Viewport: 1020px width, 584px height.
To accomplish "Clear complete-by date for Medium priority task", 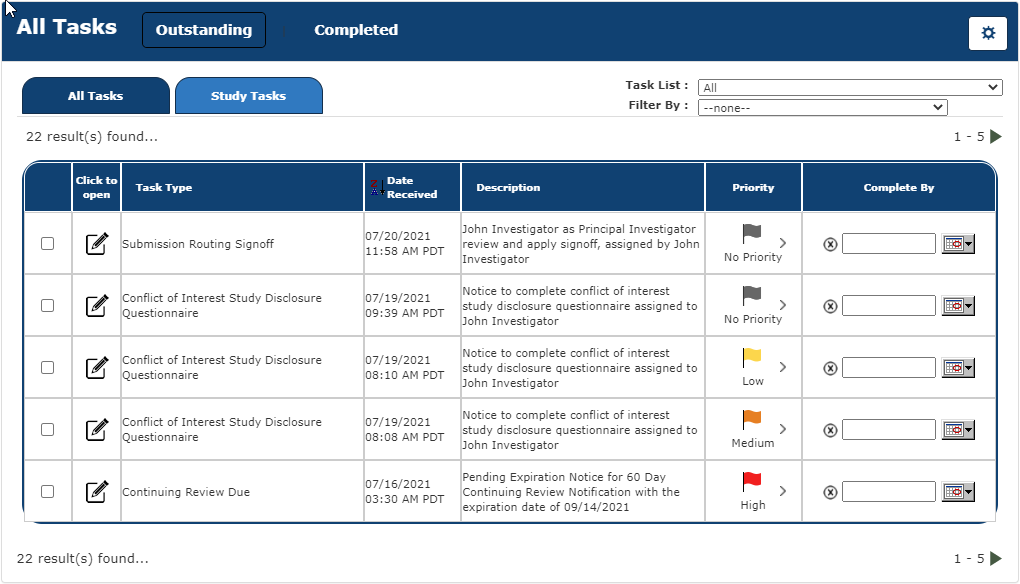I will click(830, 430).
